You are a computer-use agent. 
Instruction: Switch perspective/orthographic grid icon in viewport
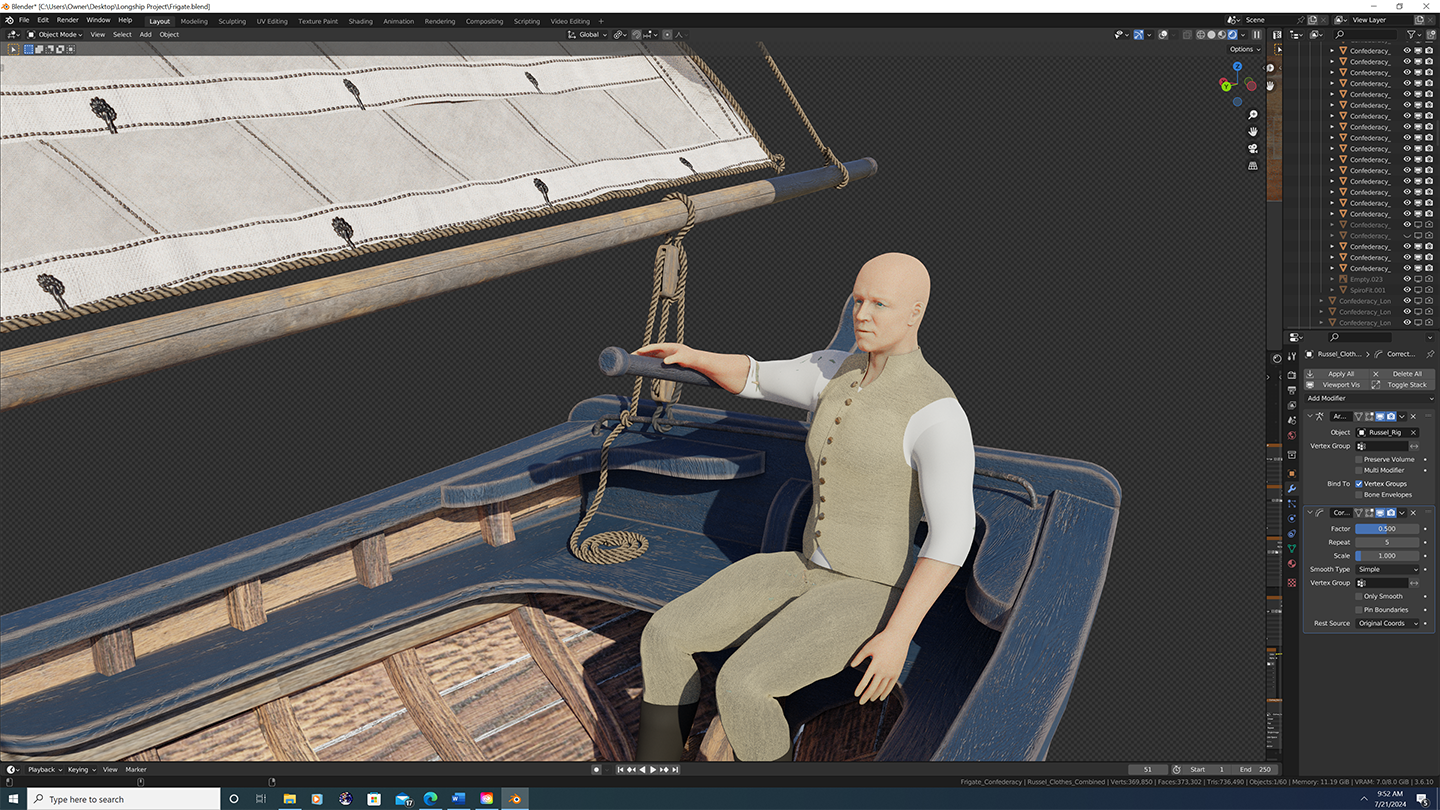coord(1253,165)
